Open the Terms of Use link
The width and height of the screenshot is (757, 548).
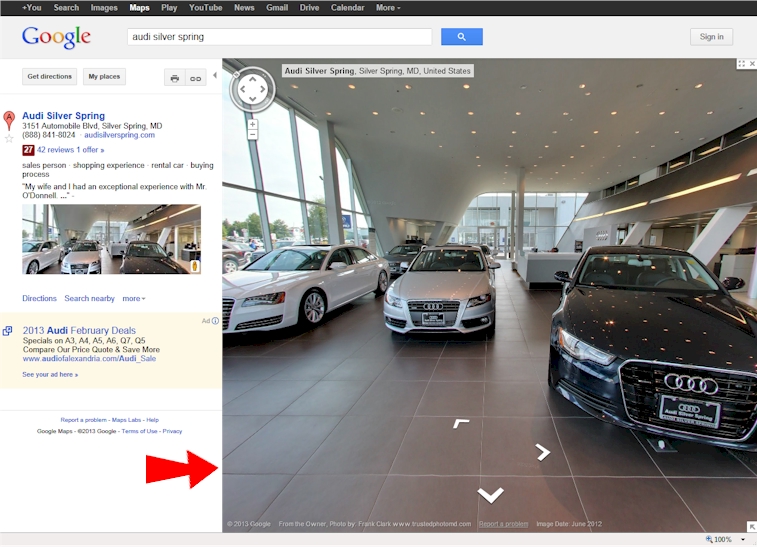(140, 431)
